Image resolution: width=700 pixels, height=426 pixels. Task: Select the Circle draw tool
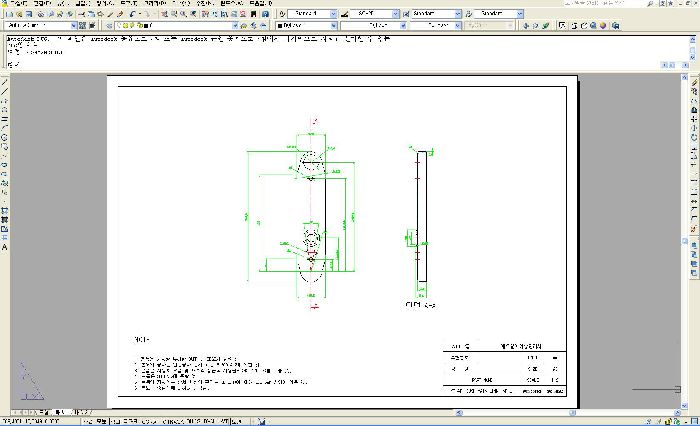[x=4, y=135]
